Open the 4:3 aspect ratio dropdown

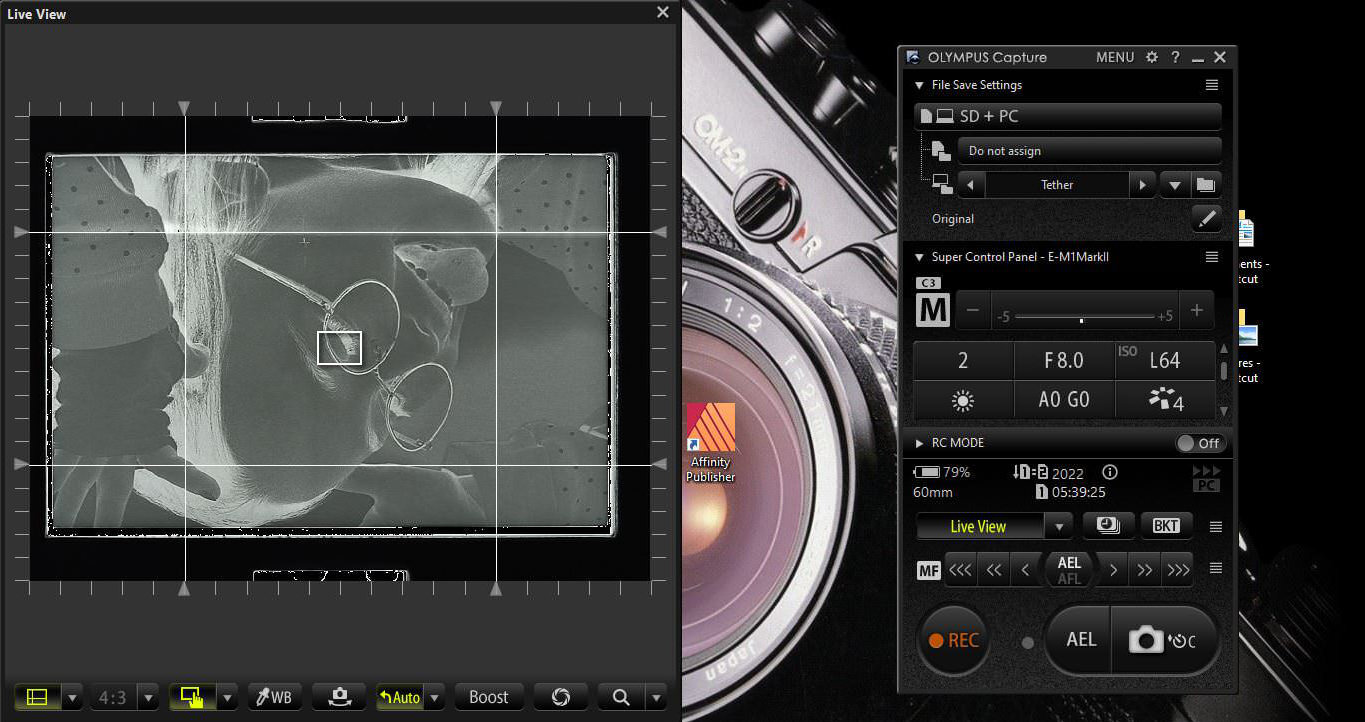[x=146, y=696]
